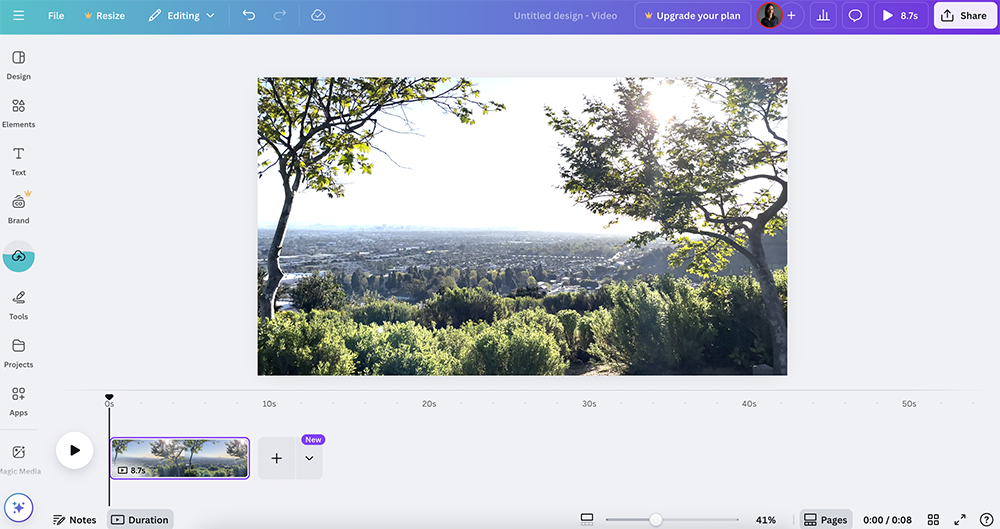Select the video on the canvas
Screen dimensions: 1000x529
point(522,227)
